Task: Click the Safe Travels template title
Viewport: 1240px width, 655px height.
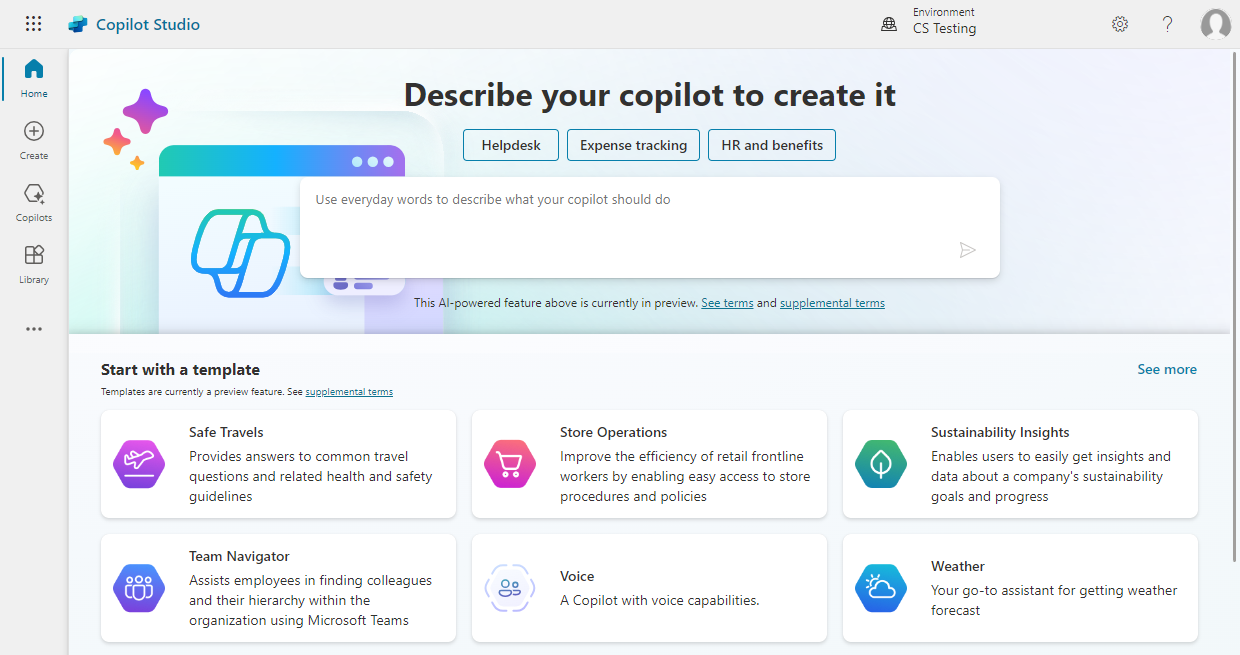Action: tap(226, 432)
